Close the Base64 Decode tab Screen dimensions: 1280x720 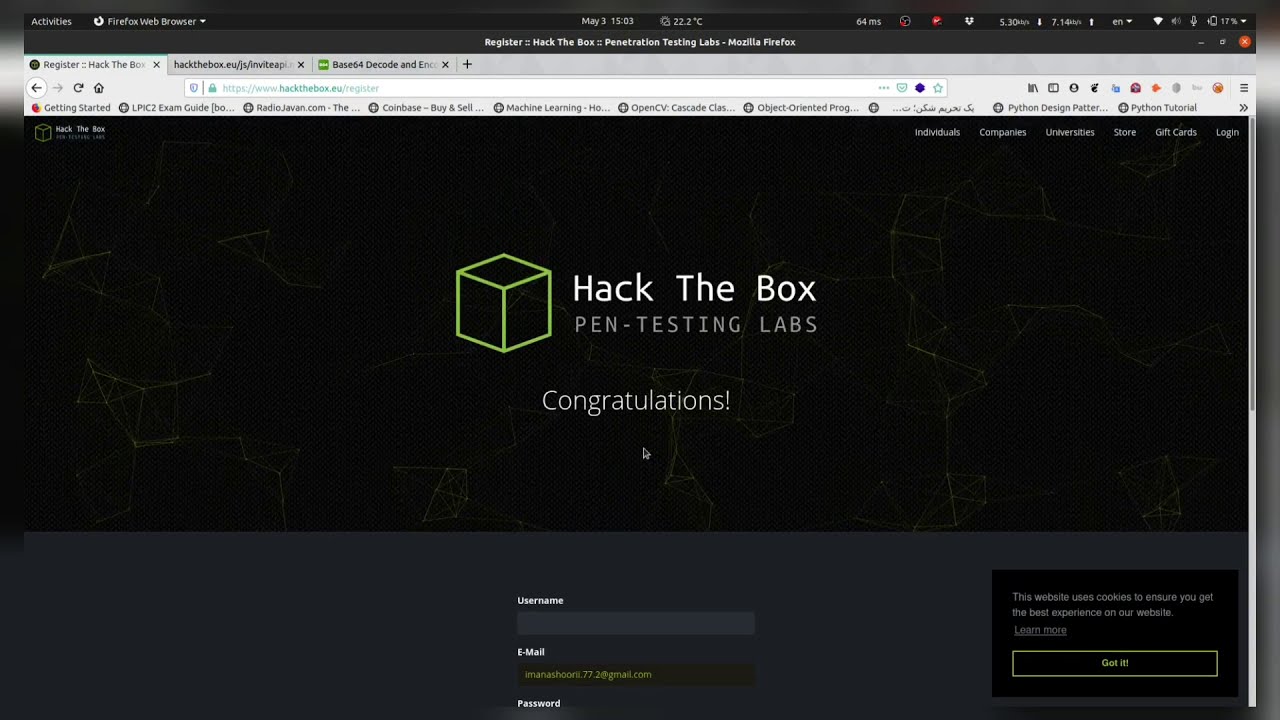point(445,64)
